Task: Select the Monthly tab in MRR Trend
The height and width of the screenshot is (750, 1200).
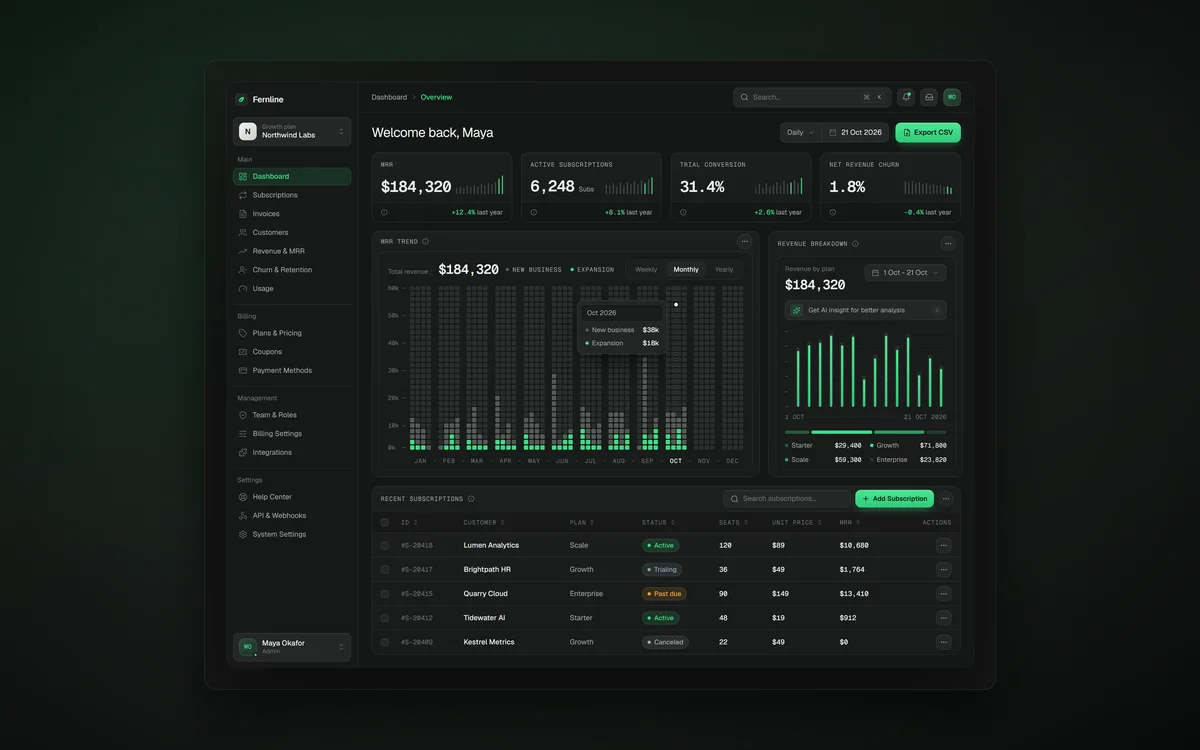Action: pyautogui.click(x=686, y=269)
